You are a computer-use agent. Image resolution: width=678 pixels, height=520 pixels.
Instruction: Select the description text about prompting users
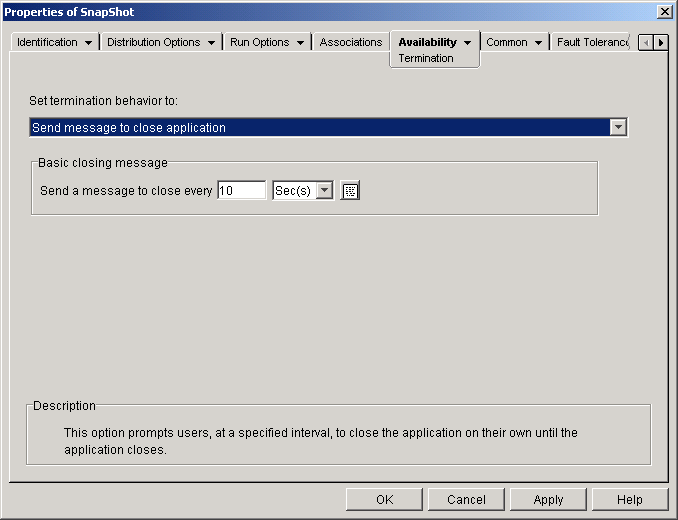click(x=321, y=441)
